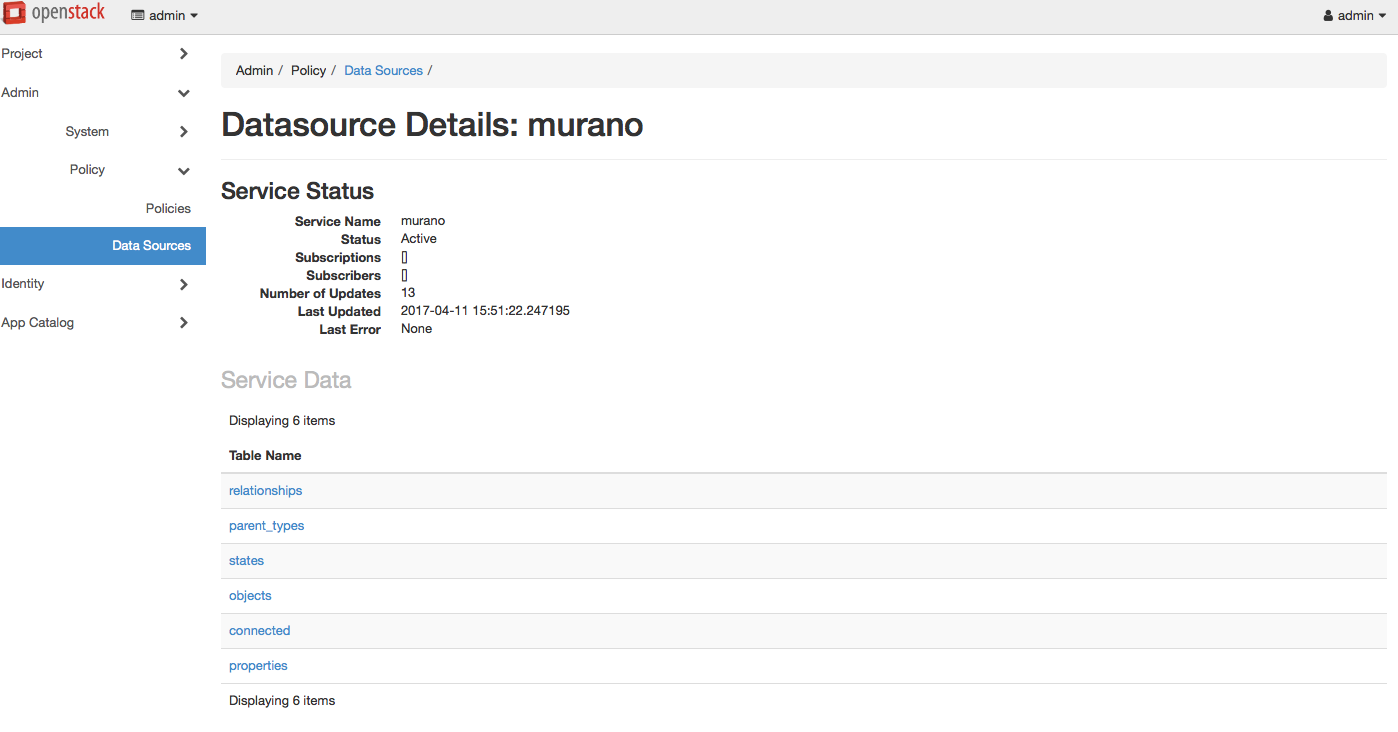Collapse the Policy submenu chevron
This screenshot has width=1398, height=732.
(x=183, y=170)
